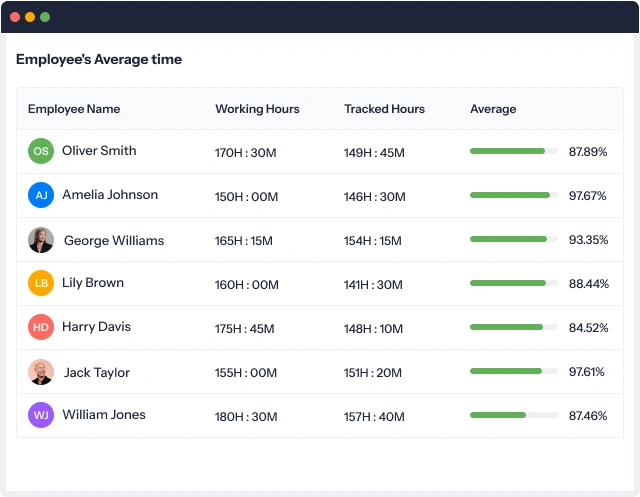
Task: Click the 93.35% average value
Action: click(x=589, y=240)
